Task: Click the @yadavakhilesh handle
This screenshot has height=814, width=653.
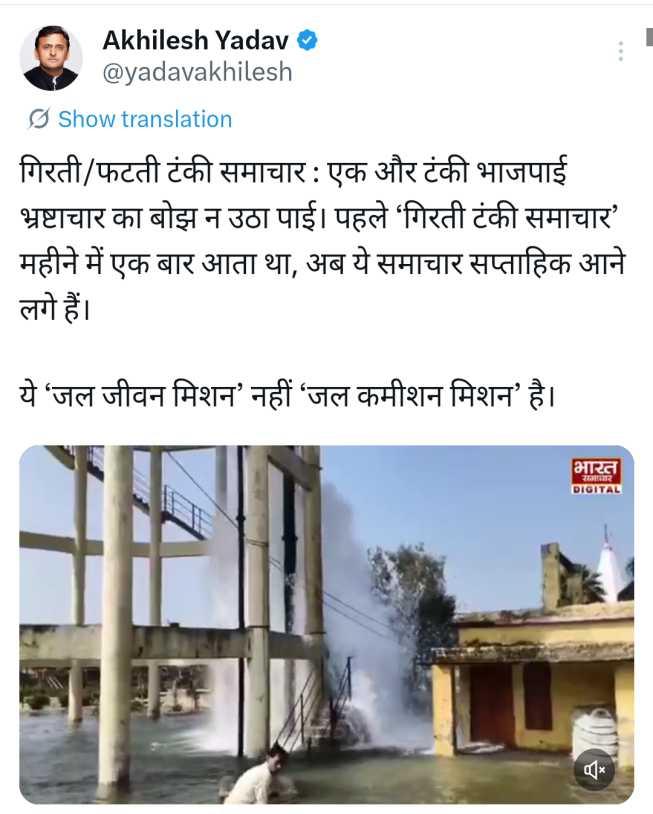Action: tap(197, 72)
